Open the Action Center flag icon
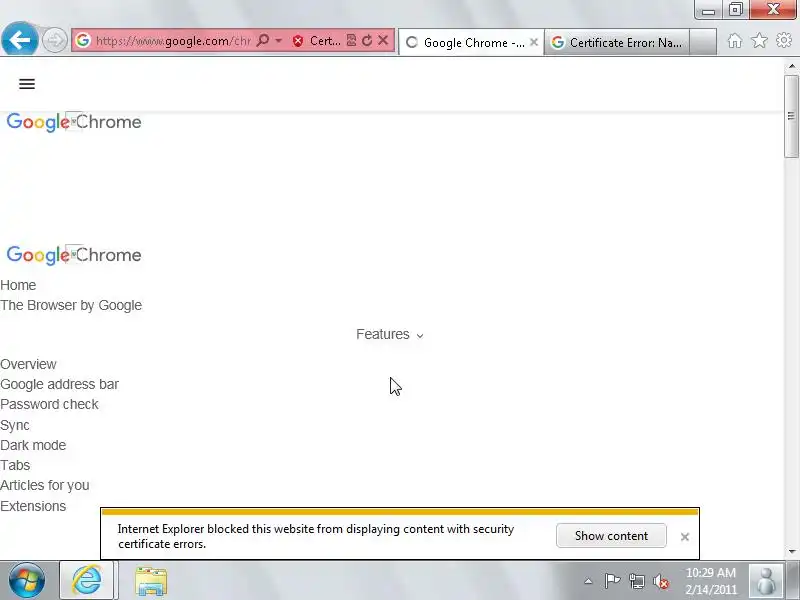Image resolution: width=800 pixels, height=600 pixels. pyautogui.click(x=612, y=581)
